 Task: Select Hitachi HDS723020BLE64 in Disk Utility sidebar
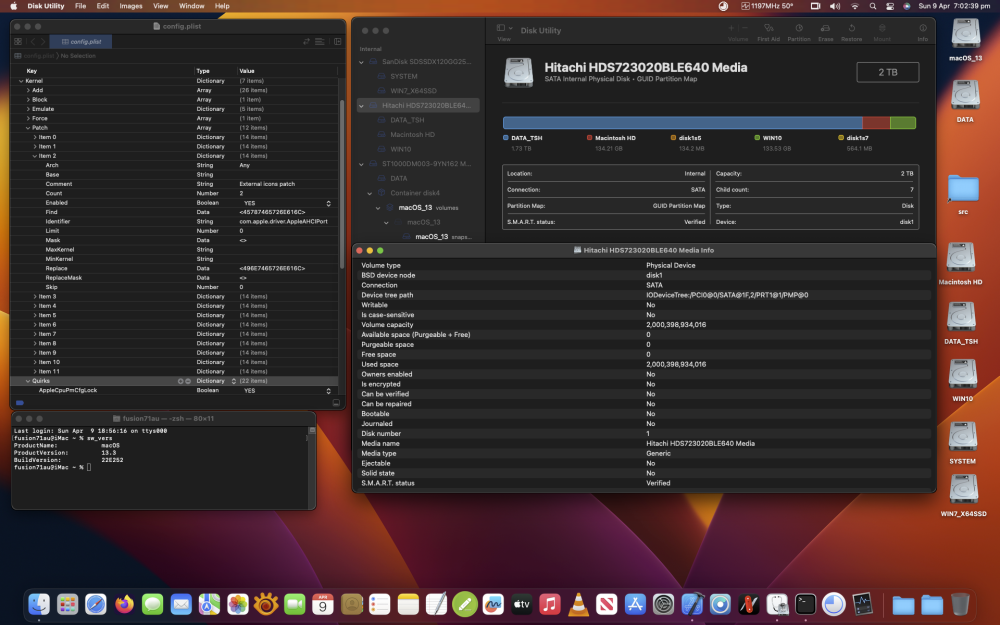pyautogui.click(x=418, y=105)
